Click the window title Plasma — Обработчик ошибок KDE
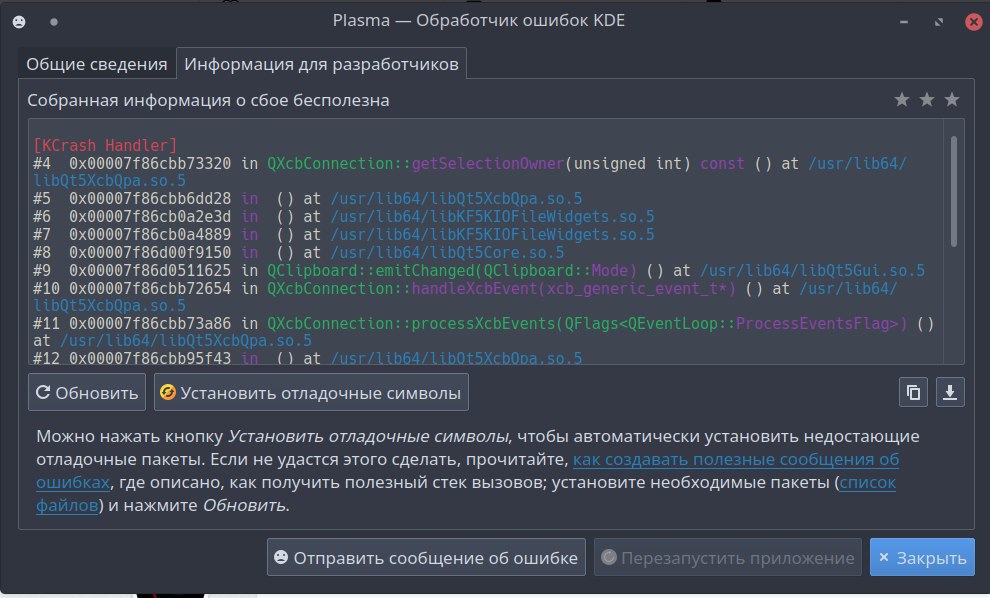 coord(479,21)
